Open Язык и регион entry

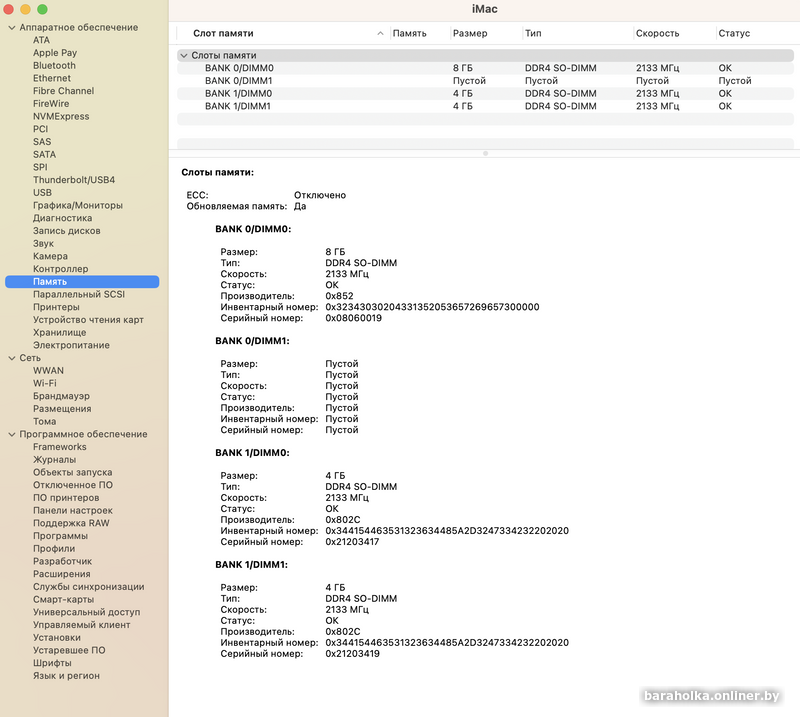click(x=66, y=676)
